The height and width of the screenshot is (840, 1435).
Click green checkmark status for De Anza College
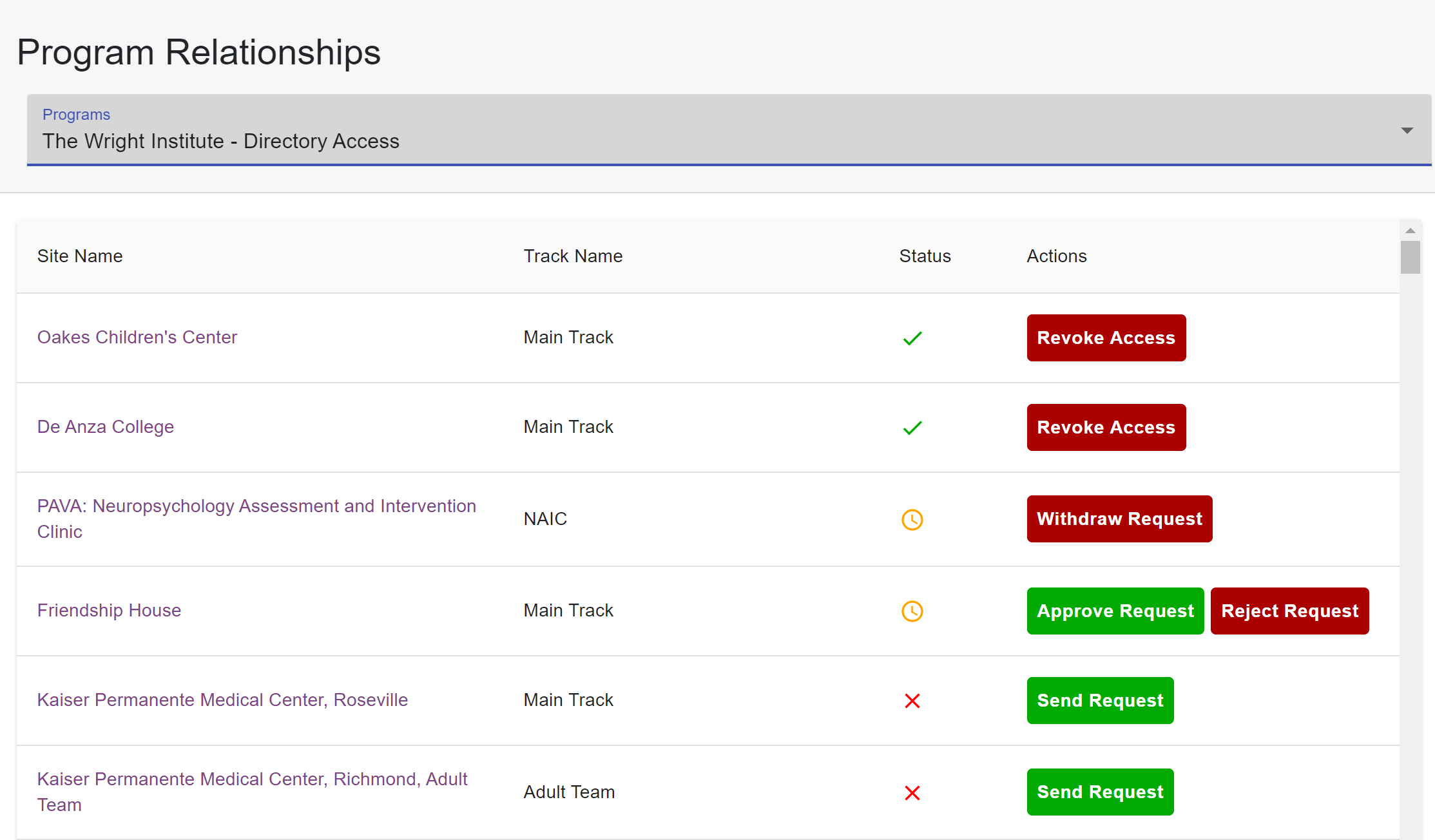pos(912,428)
